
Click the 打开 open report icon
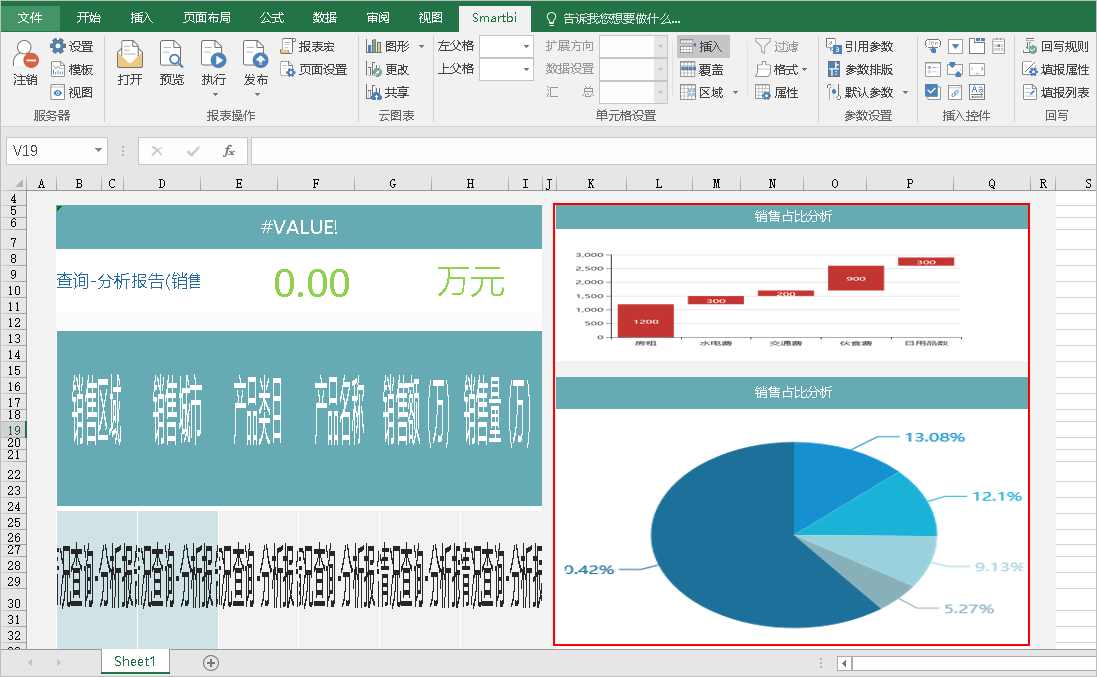[x=129, y=55]
